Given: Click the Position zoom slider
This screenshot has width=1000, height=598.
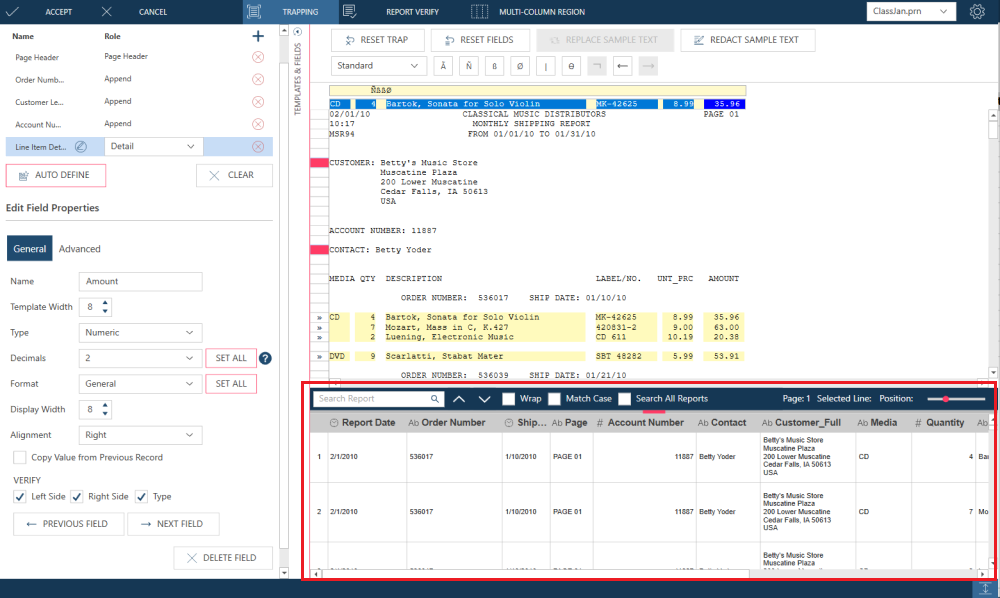Looking at the screenshot, I should click(x=950, y=399).
